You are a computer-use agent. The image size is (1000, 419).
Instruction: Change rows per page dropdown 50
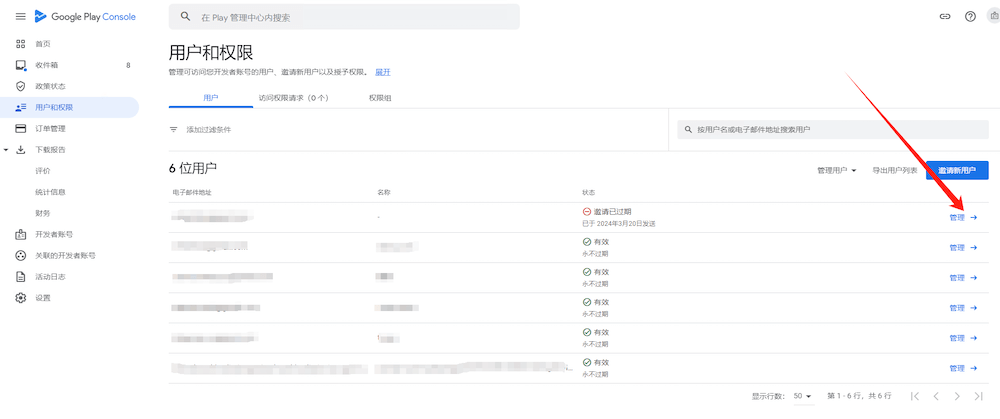[802, 397]
